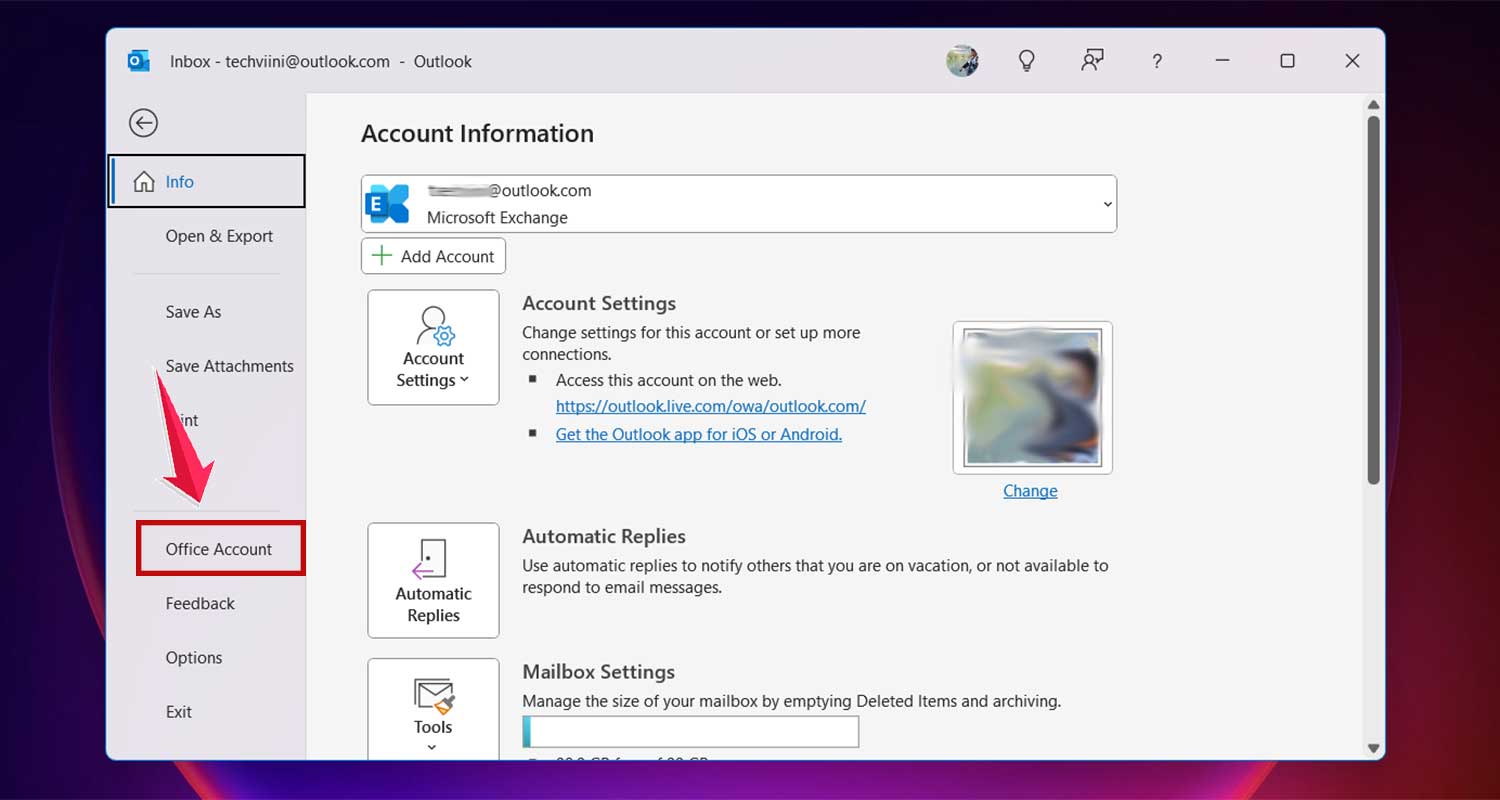The height and width of the screenshot is (800, 1500).
Task: Open the outlook.live.com web access link
Action: [710, 406]
